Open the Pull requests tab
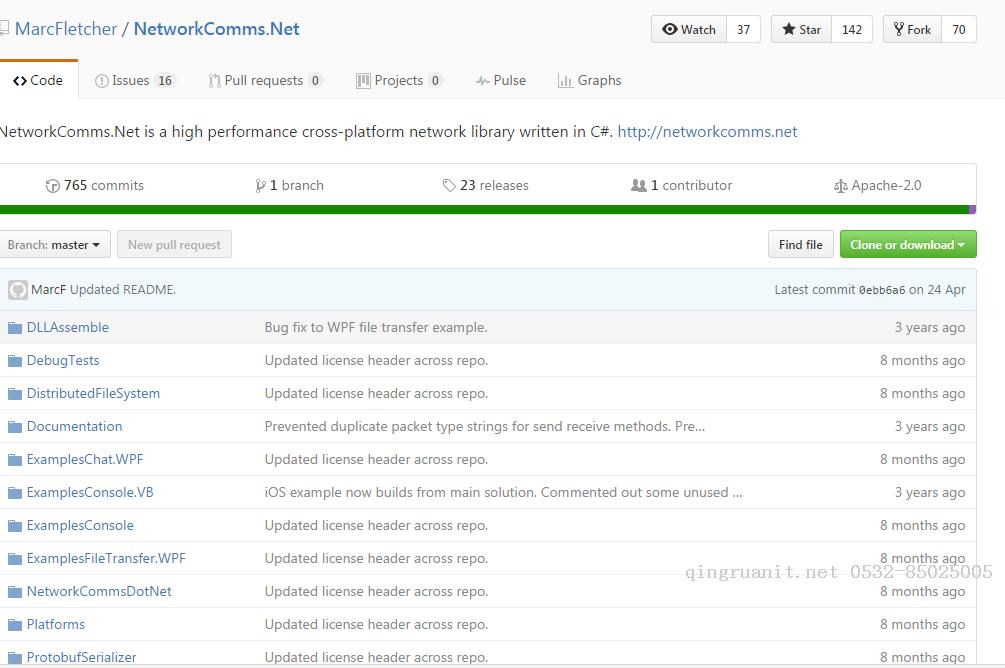1005x668 pixels. (x=265, y=80)
